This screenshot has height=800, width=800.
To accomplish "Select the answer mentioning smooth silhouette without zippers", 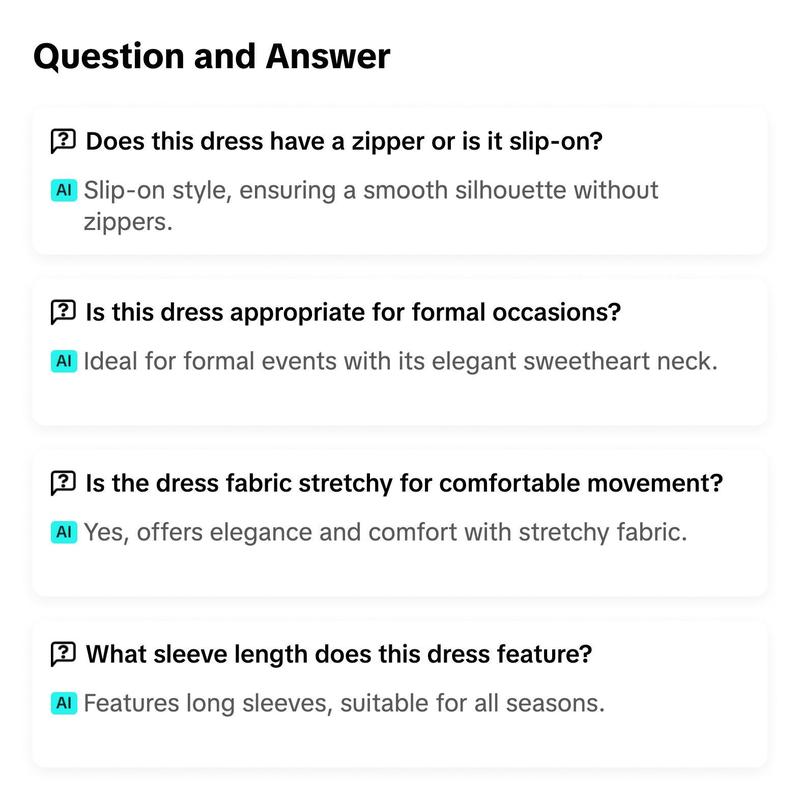I will click(371, 206).
